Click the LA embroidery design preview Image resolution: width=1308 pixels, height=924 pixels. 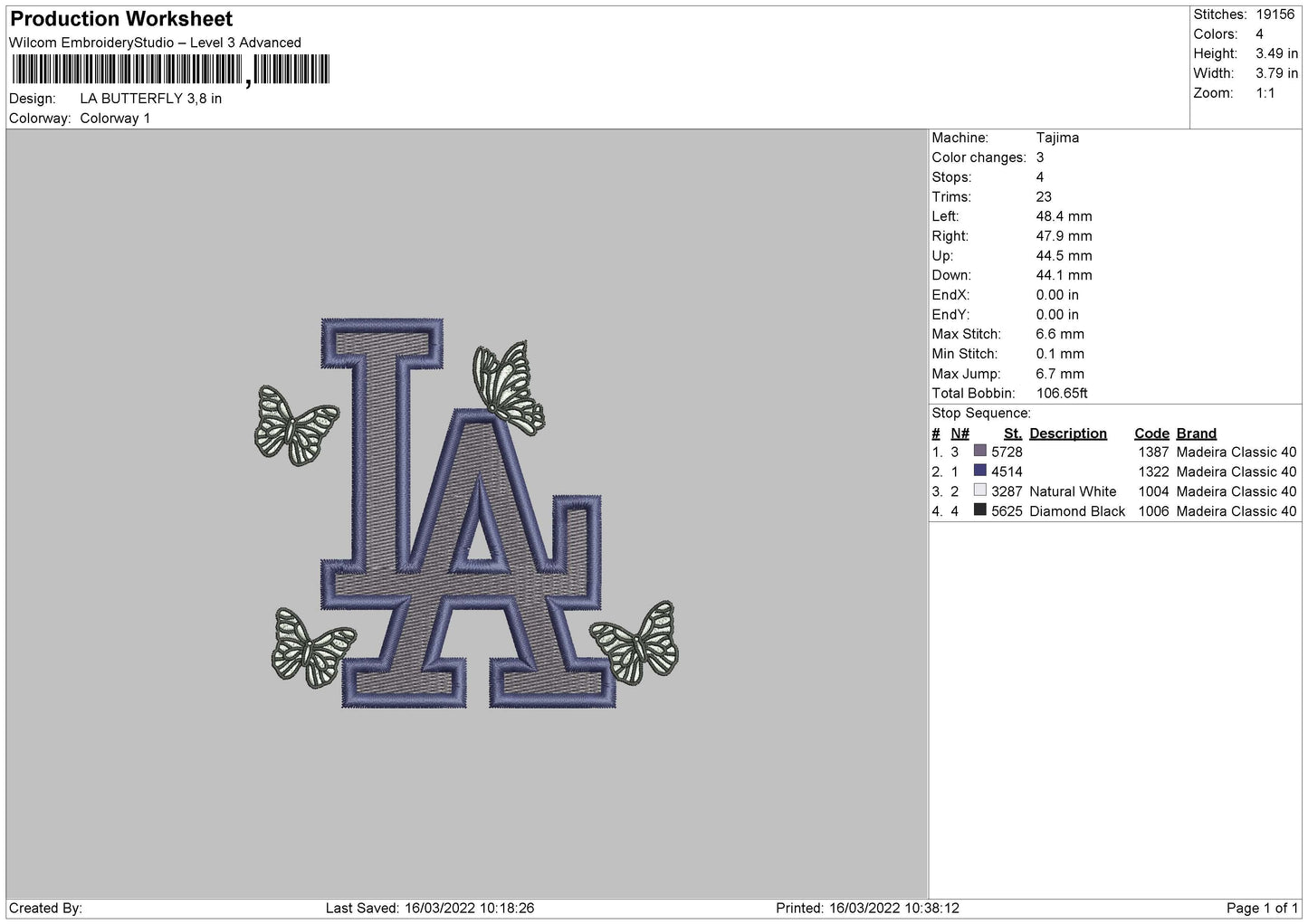click(467, 512)
